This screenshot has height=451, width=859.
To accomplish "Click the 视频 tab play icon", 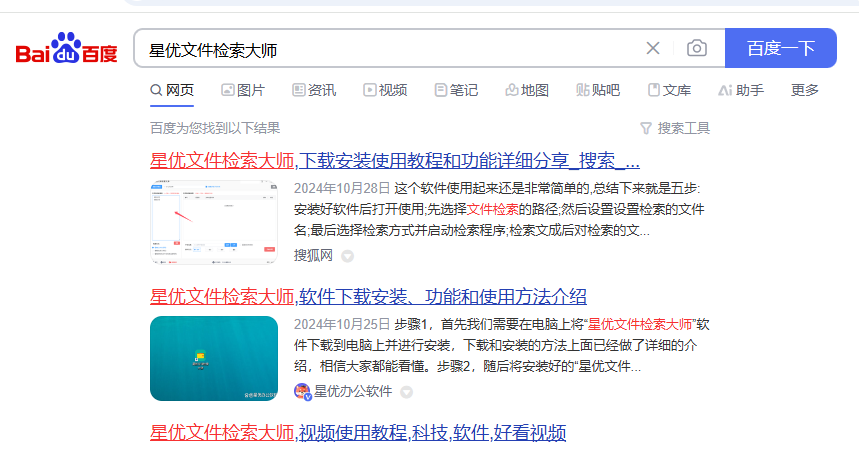I will [370, 90].
